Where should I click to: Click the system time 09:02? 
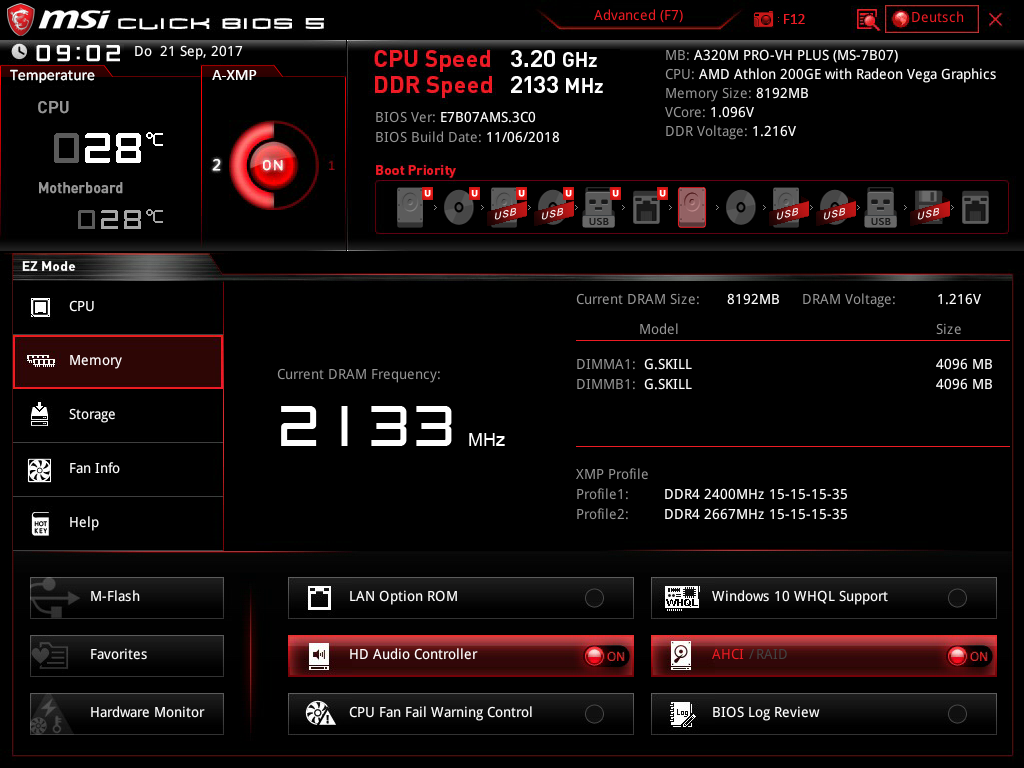pyautogui.click(x=78, y=53)
